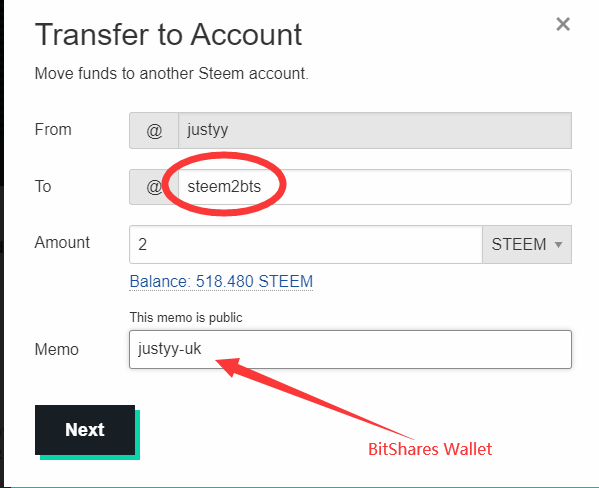Viewport: 599px width, 488px height.
Task: Focus the Memo field with justyy-uk
Action: coord(350,349)
